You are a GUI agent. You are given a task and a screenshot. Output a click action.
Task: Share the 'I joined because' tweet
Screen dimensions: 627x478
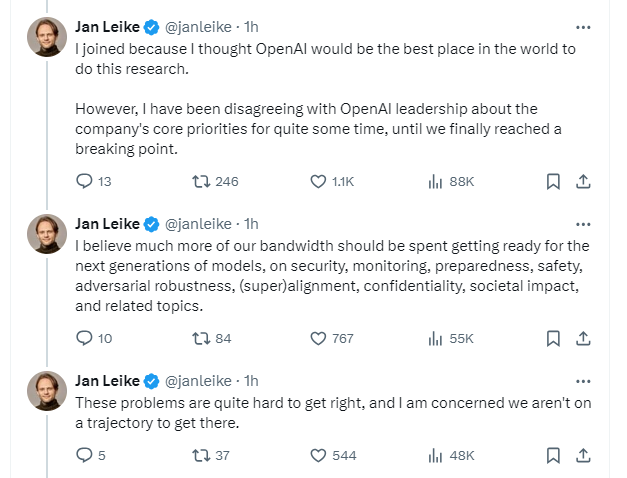coord(584,181)
